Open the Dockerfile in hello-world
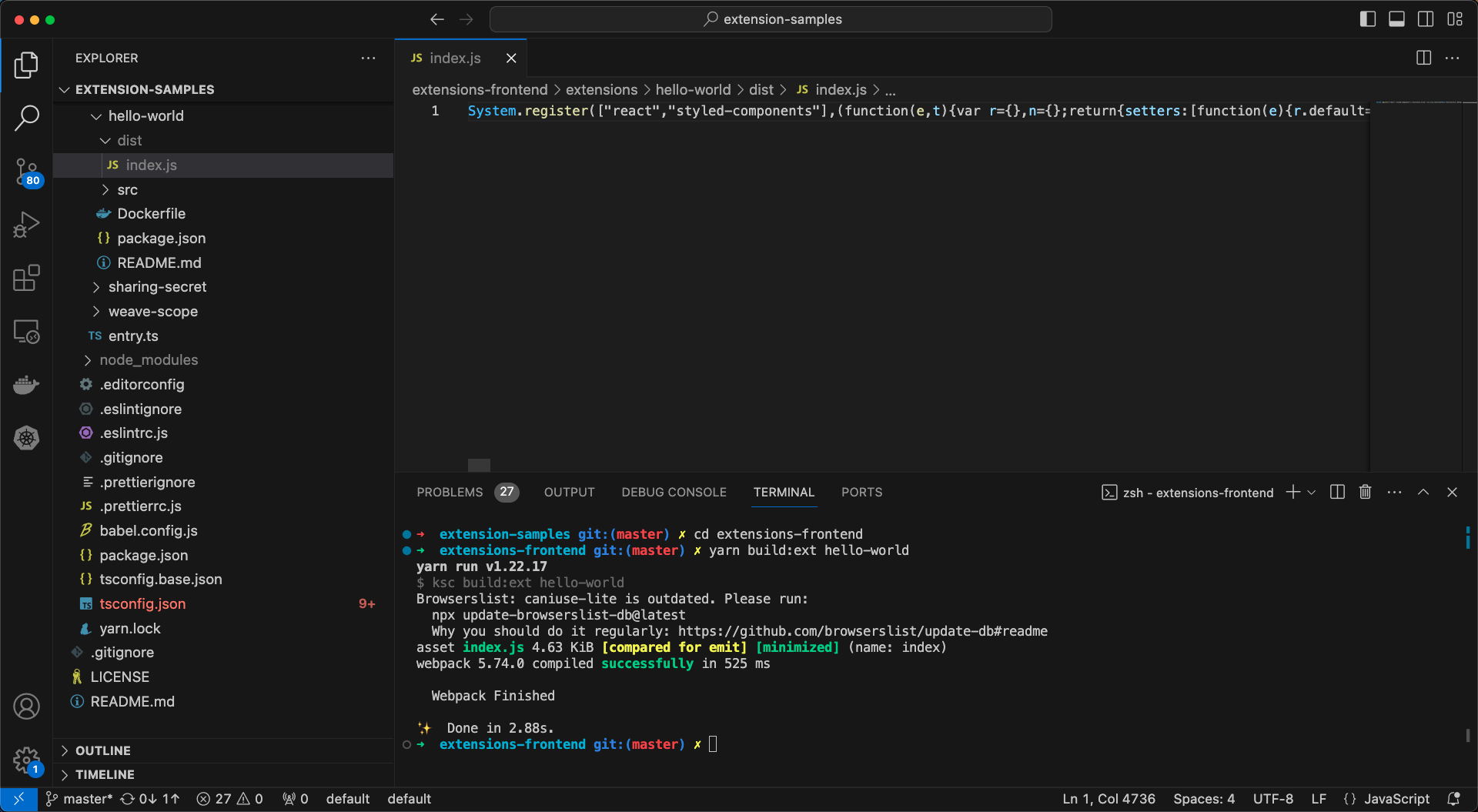Image resolution: width=1478 pixels, height=812 pixels. 223,213
